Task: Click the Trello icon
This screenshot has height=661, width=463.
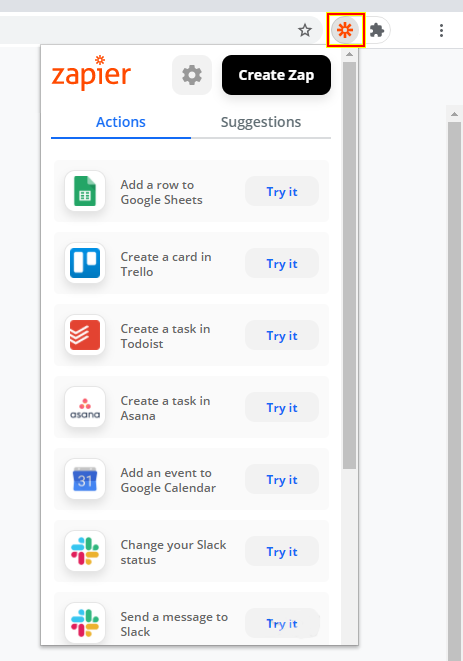Action: coord(85,263)
